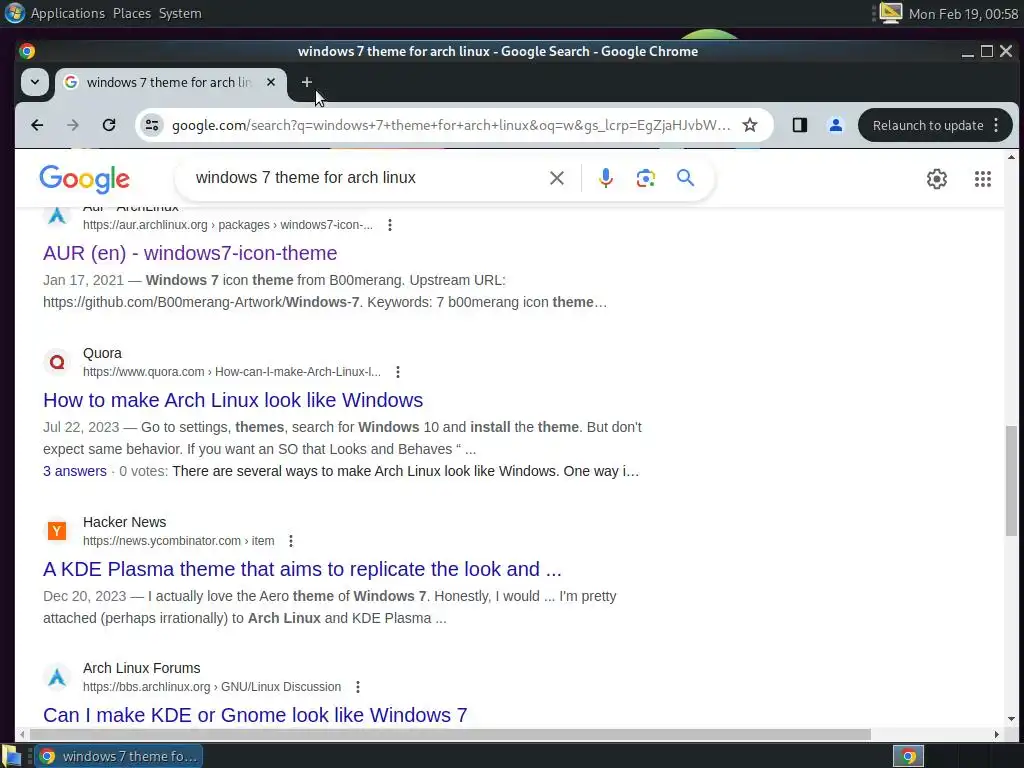1024x768 pixels.
Task: Open the Google apps grid
Action: pyautogui.click(x=982, y=178)
